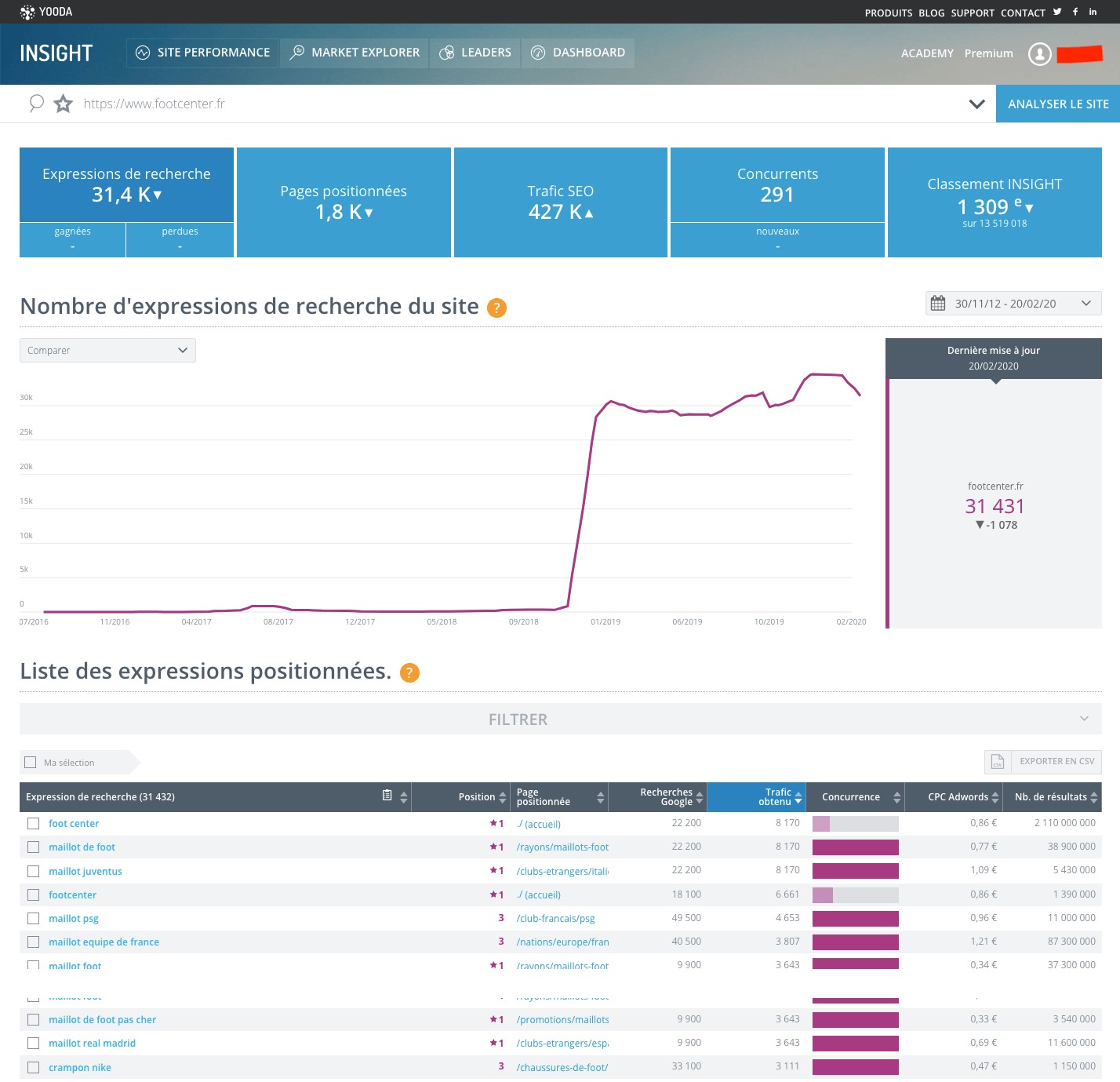The image size is (1120, 1082).
Task: Bookmark site with the star icon
Action: pos(64,104)
